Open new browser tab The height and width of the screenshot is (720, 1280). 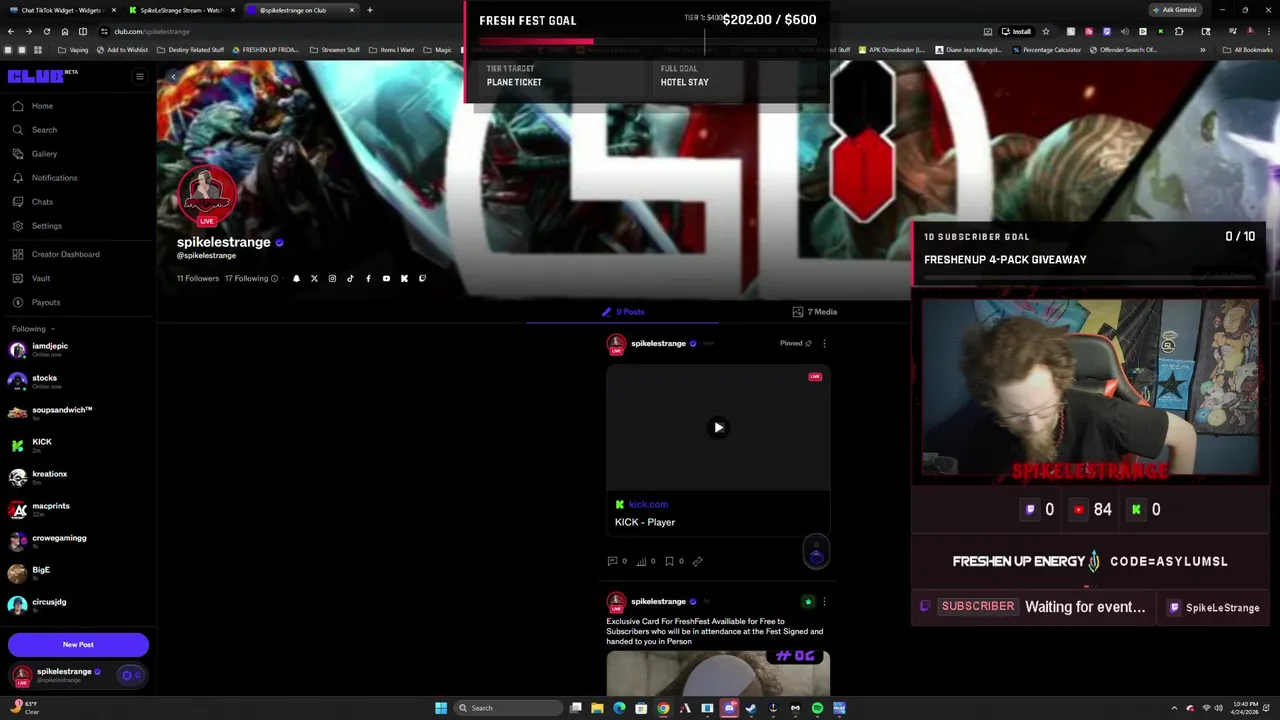(370, 10)
